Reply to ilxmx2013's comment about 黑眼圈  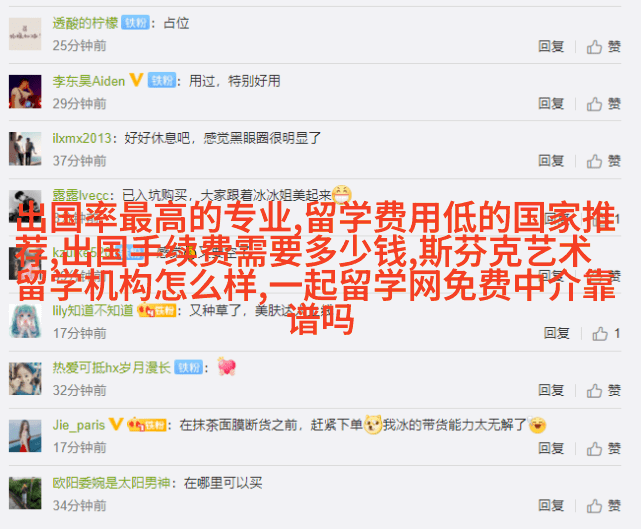551,161
